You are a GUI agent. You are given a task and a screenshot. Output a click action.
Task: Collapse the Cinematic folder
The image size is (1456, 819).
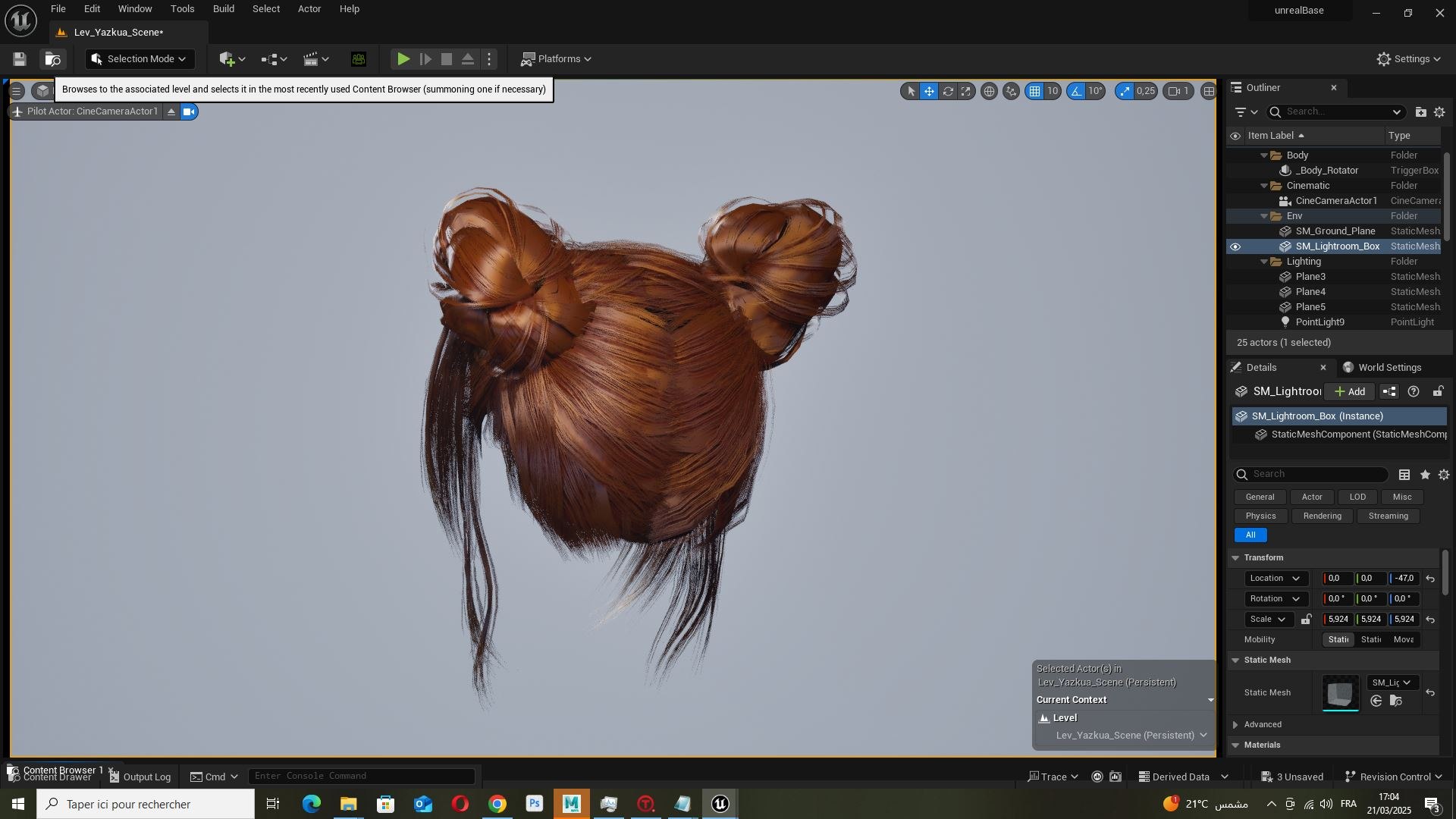tap(1264, 186)
